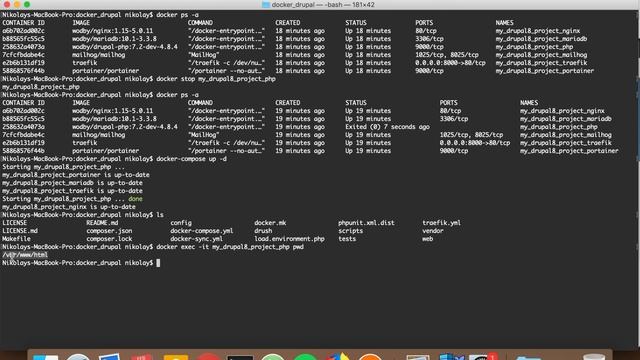
Task: Click the lone 'my_drupal8_project_php' line under docker stop
Action: pos(41,87)
